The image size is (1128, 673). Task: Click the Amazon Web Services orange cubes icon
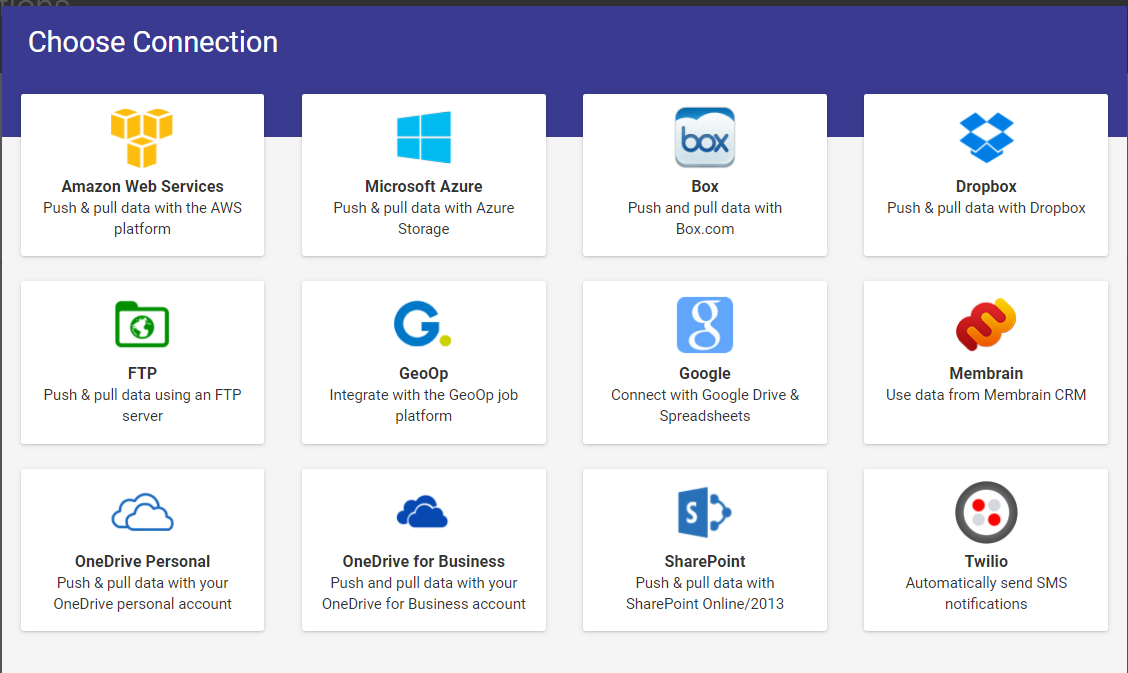point(142,137)
